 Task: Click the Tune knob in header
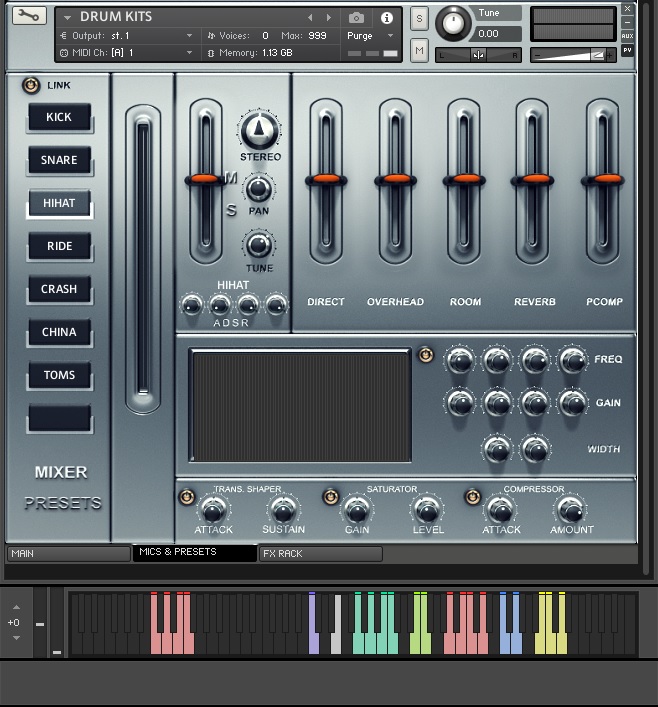[452, 23]
